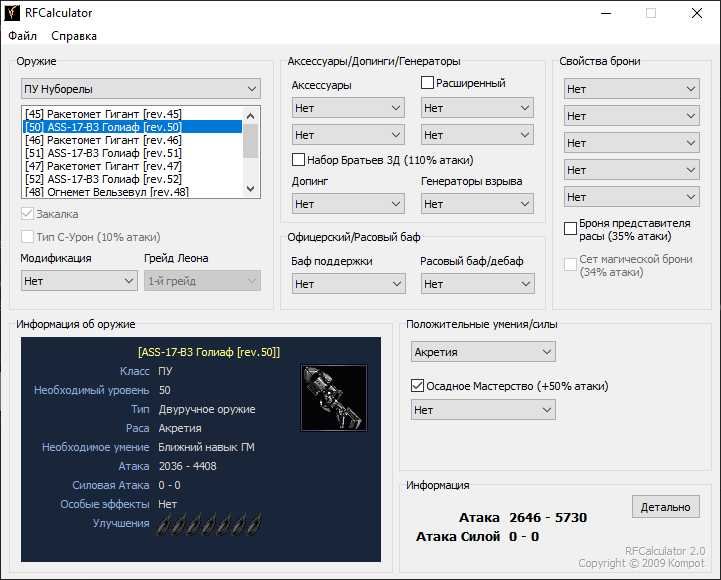The image size is (721, 580).
Task: Uncheck Осадное Мастерство (+50% атаки)
Action: (418, 386)
